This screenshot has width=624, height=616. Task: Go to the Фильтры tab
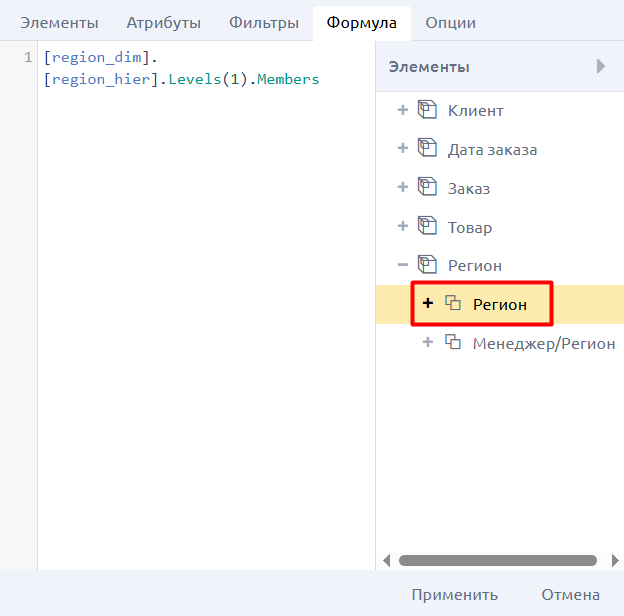click(263, 22)
